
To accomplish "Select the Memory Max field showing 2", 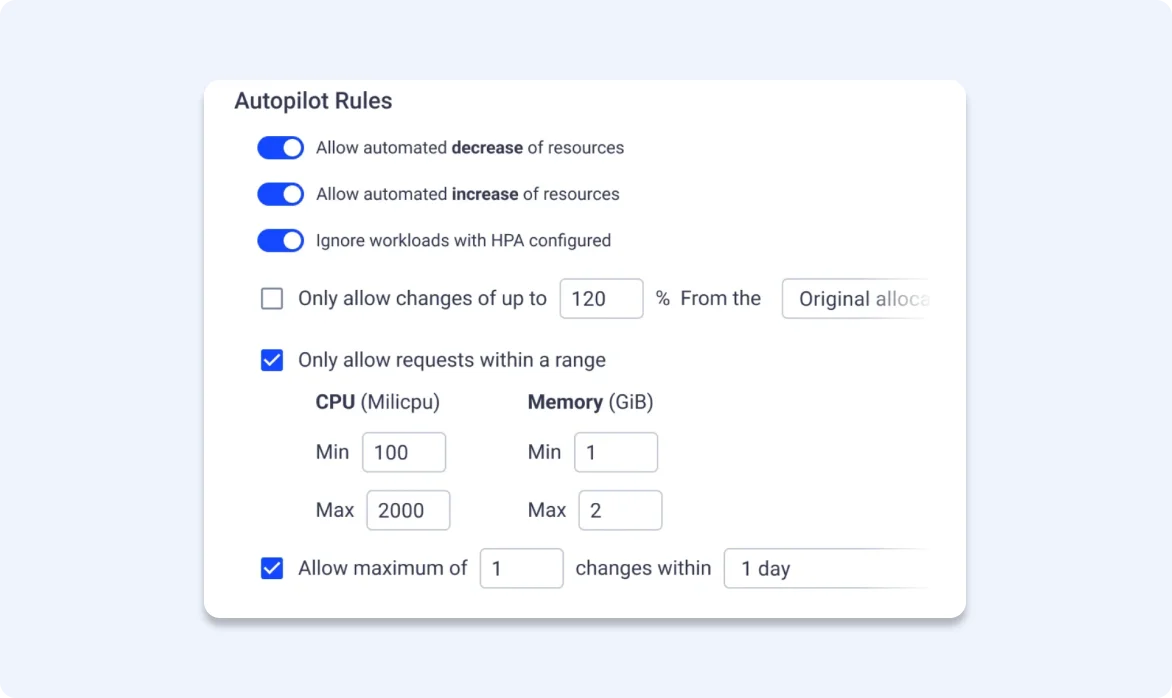I will (x=620, y=510).
